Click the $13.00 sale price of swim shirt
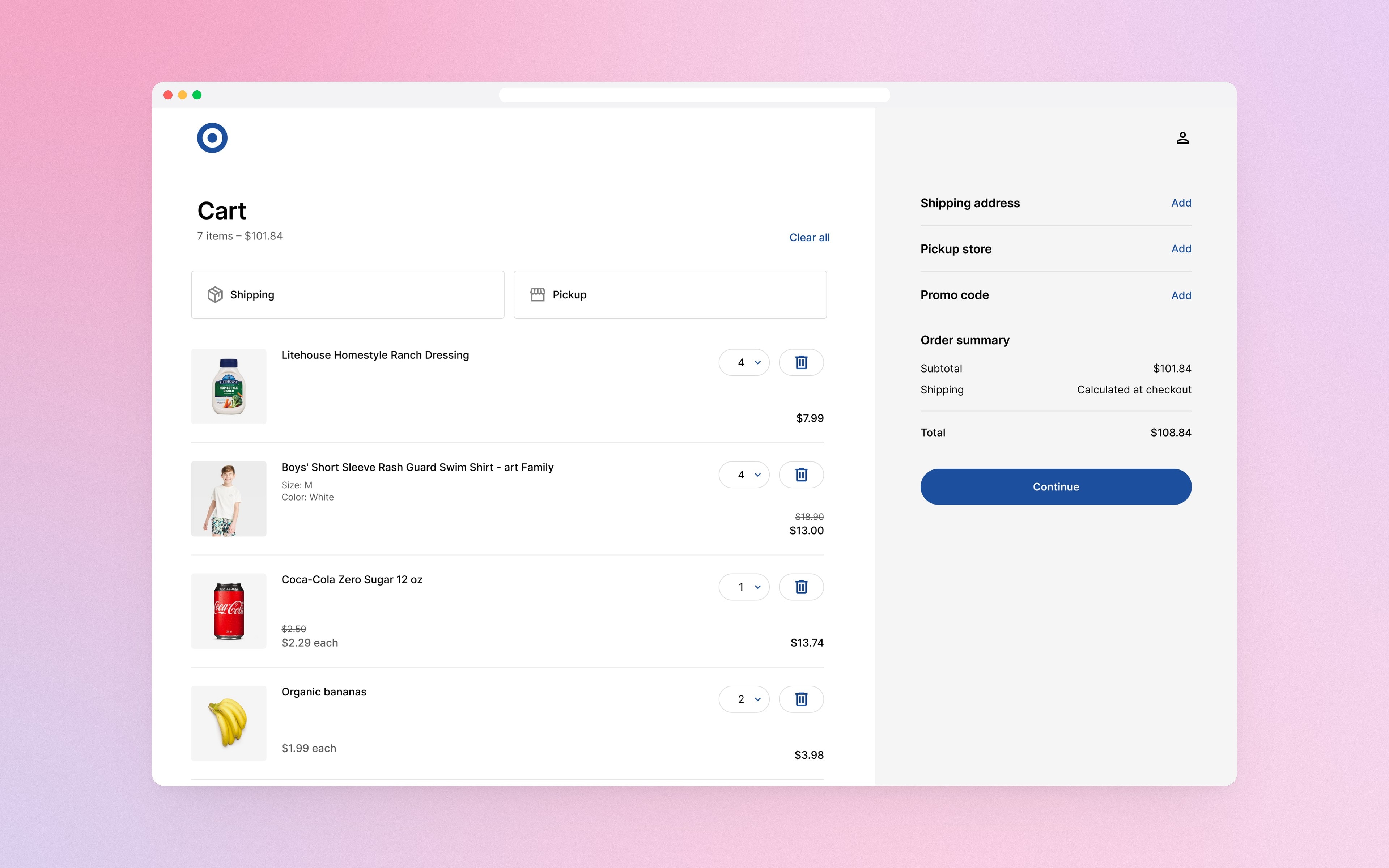 806,531
